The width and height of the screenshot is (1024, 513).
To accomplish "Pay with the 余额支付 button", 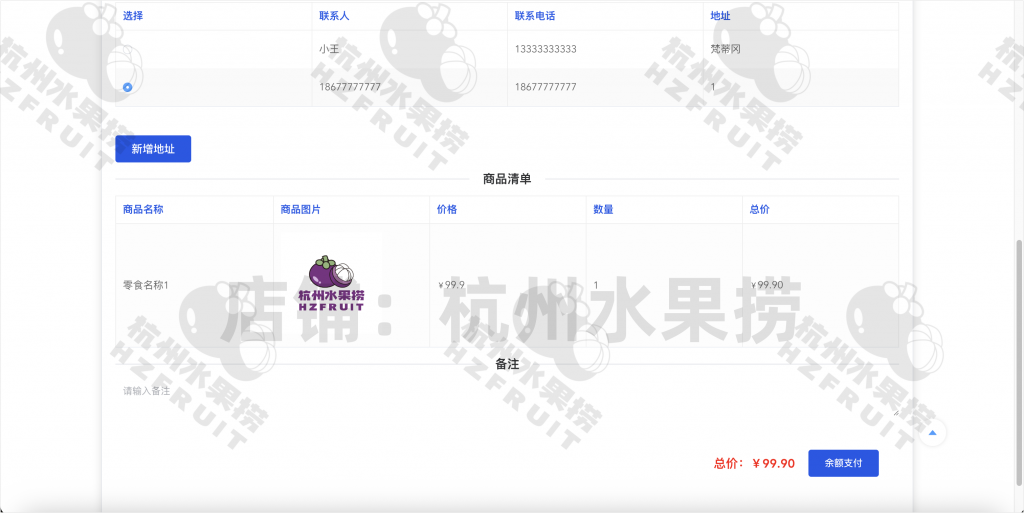I will point(843,463).
